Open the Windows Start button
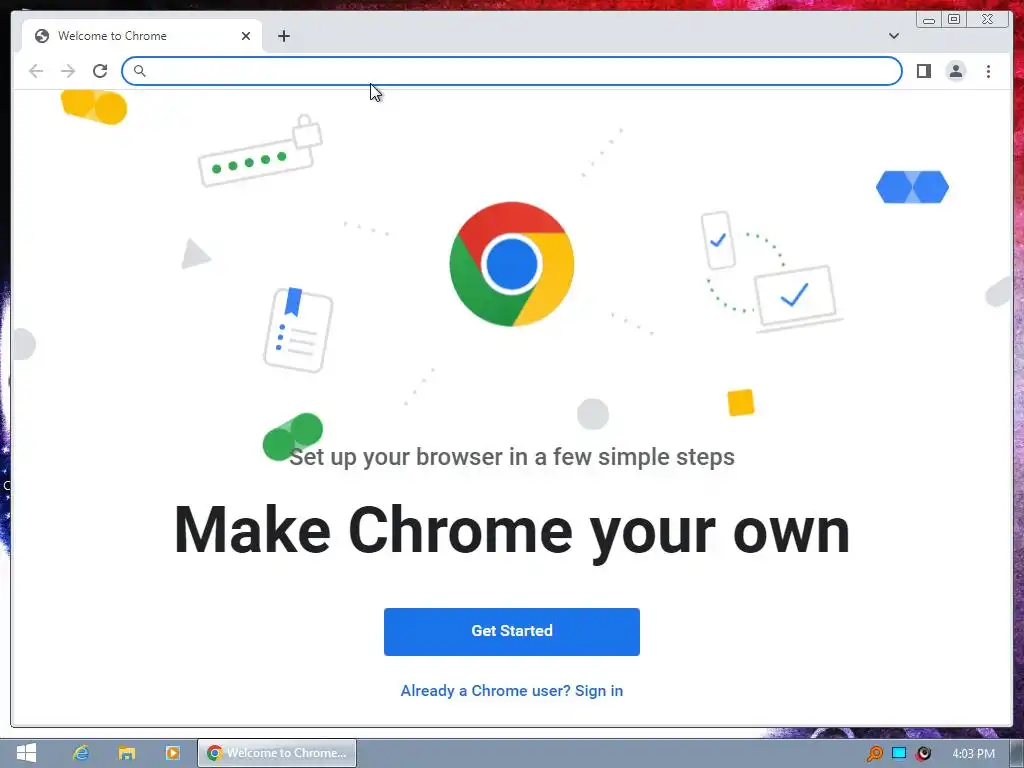Viewport: 1024px width, 768px height. pyautogui.click(x=26, y=753)
